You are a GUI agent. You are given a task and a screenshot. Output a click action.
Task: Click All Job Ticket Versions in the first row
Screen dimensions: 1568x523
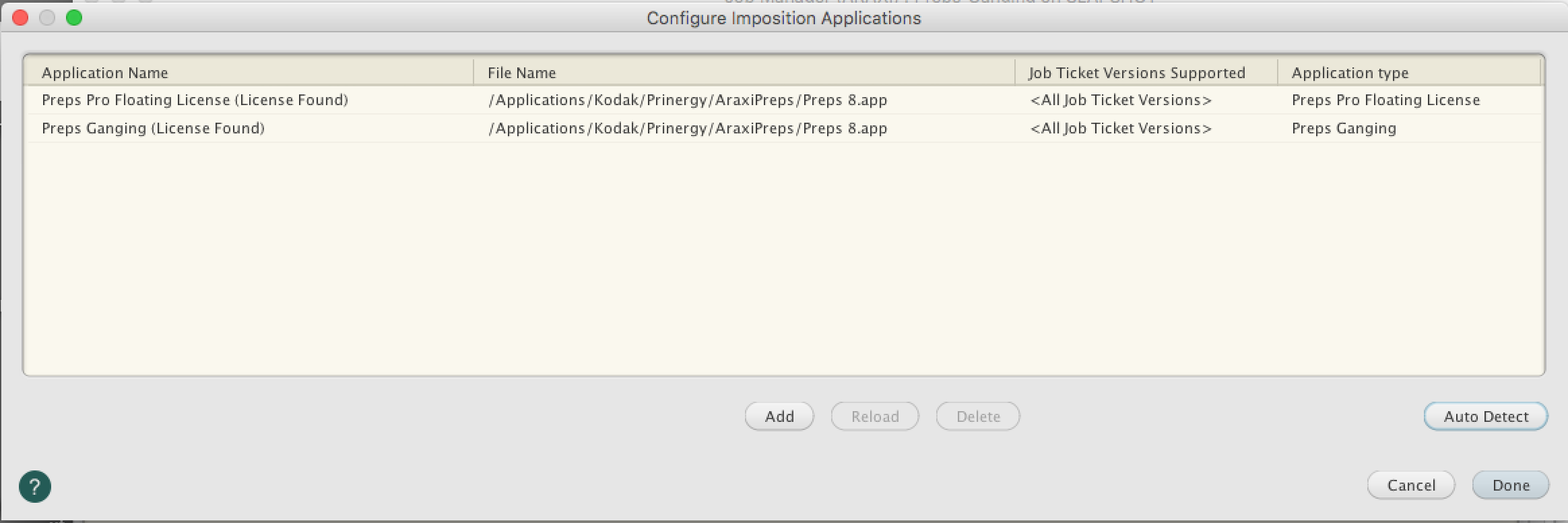tap(1121, 100)
